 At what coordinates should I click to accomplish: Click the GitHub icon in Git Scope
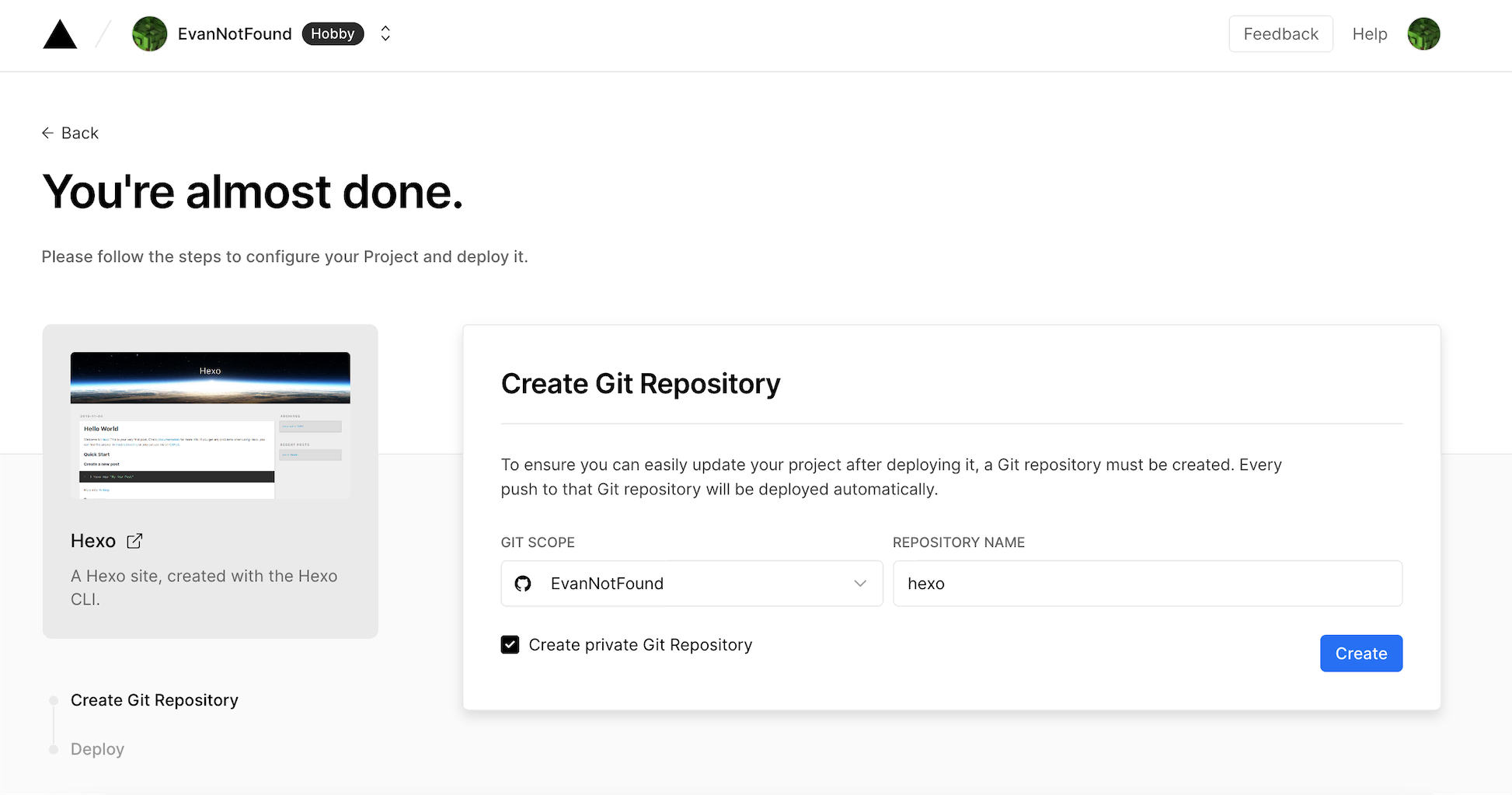(x=523, y=584)
